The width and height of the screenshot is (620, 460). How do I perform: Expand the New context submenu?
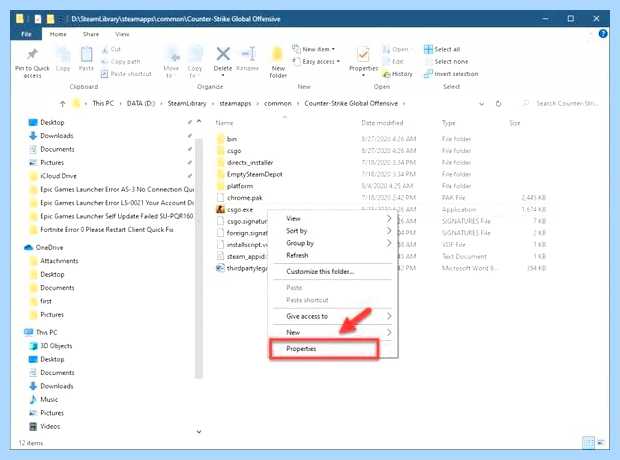[x=333, y=333]
